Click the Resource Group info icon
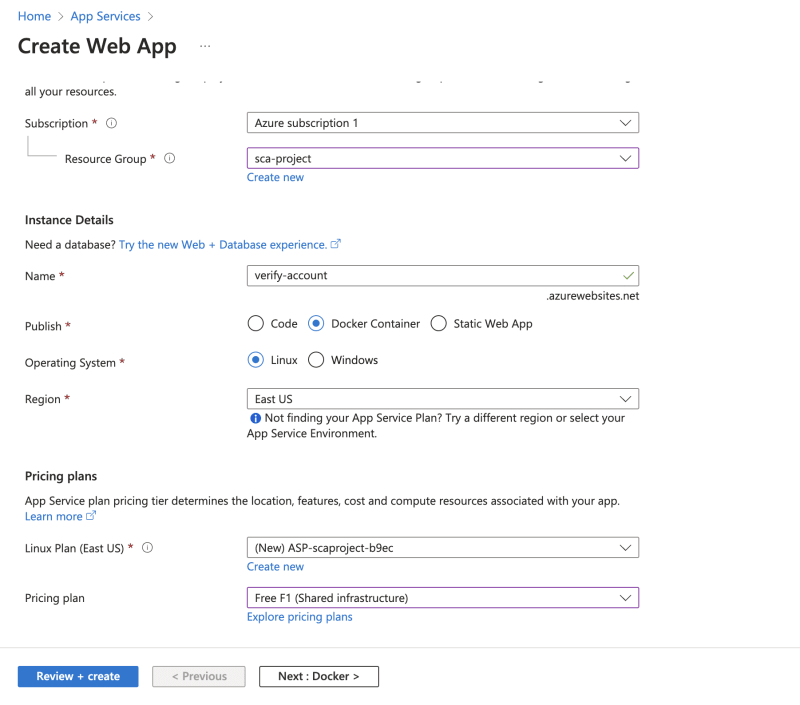 [x=169, y=158]
